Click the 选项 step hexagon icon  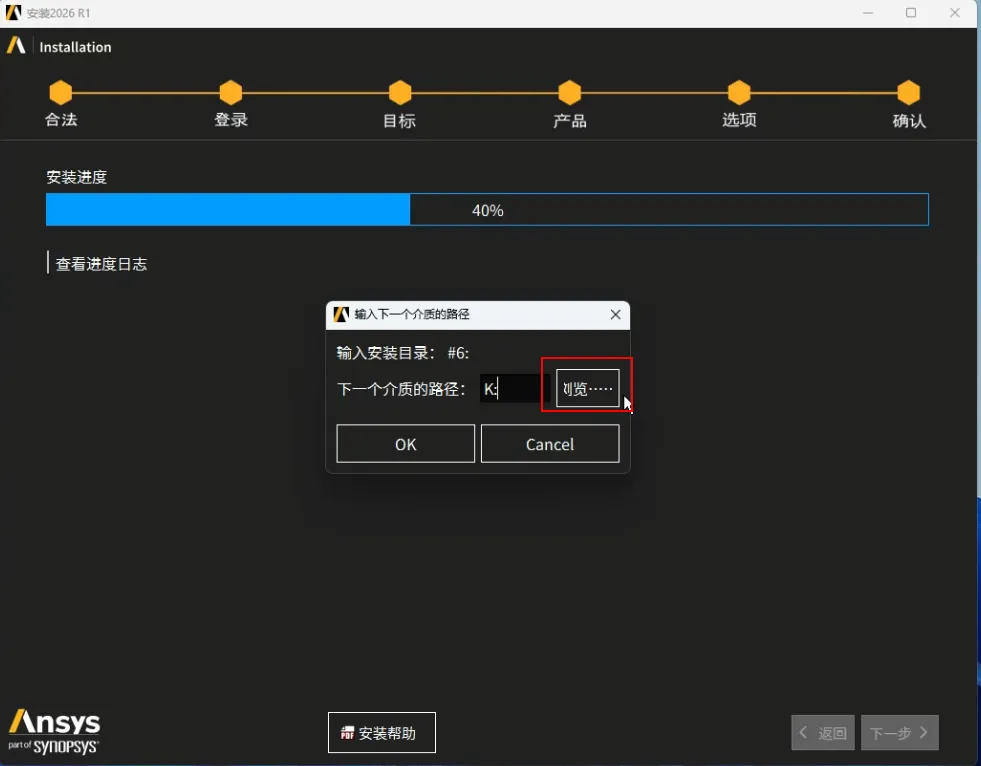740,93
